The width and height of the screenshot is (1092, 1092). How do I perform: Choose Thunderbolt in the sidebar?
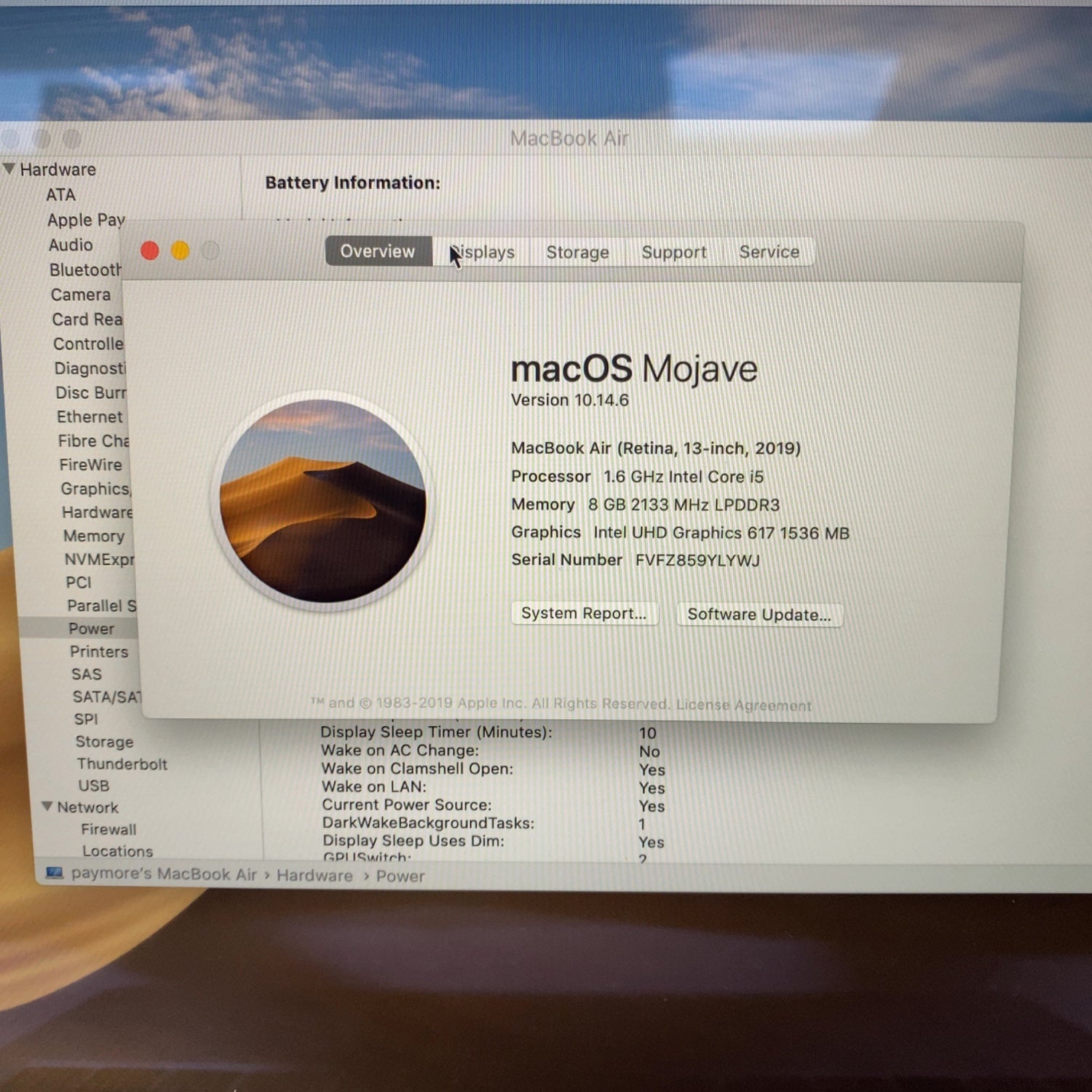point(122,764)
